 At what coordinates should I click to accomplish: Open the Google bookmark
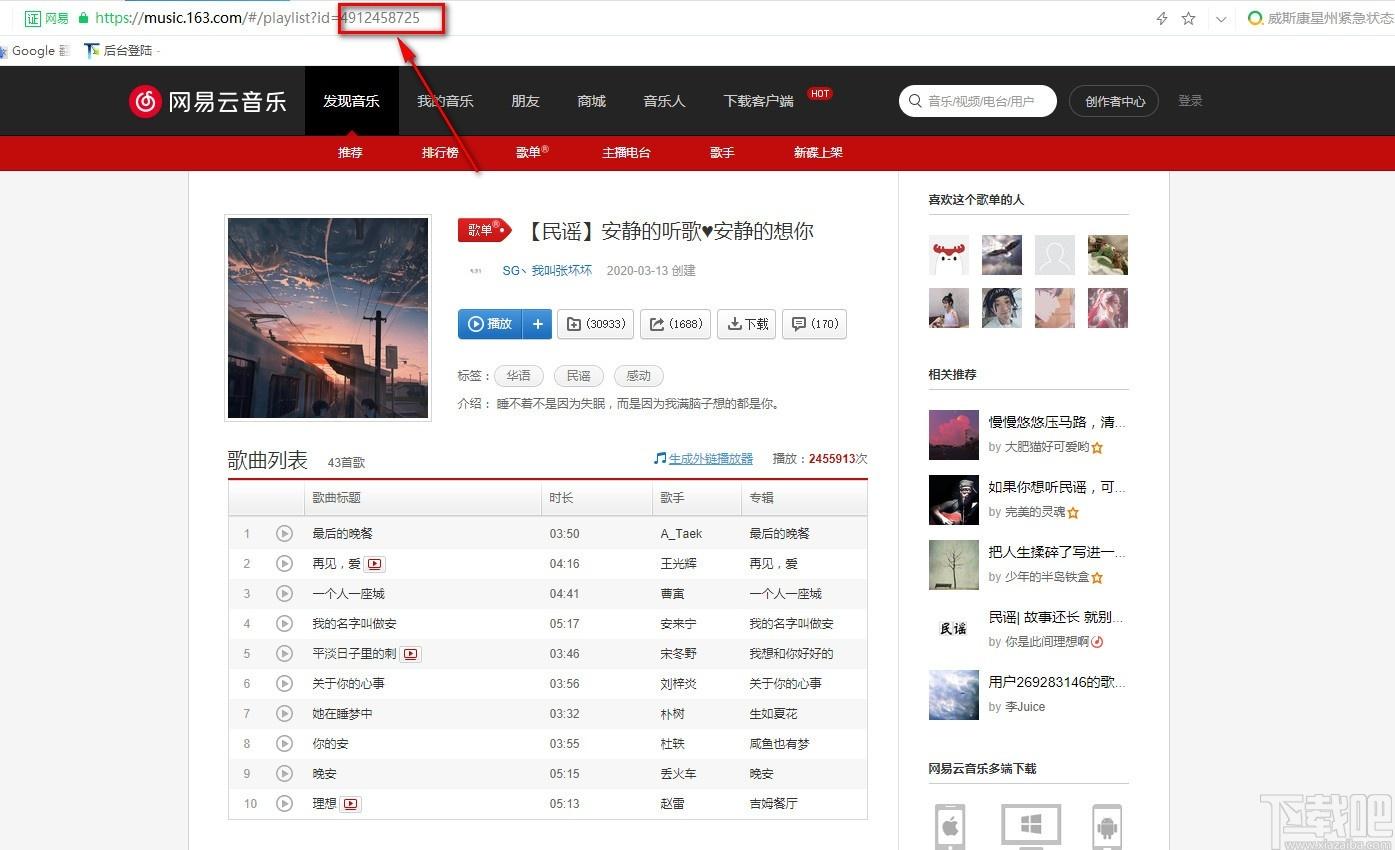pyautogui.click(x=34, y=50)
